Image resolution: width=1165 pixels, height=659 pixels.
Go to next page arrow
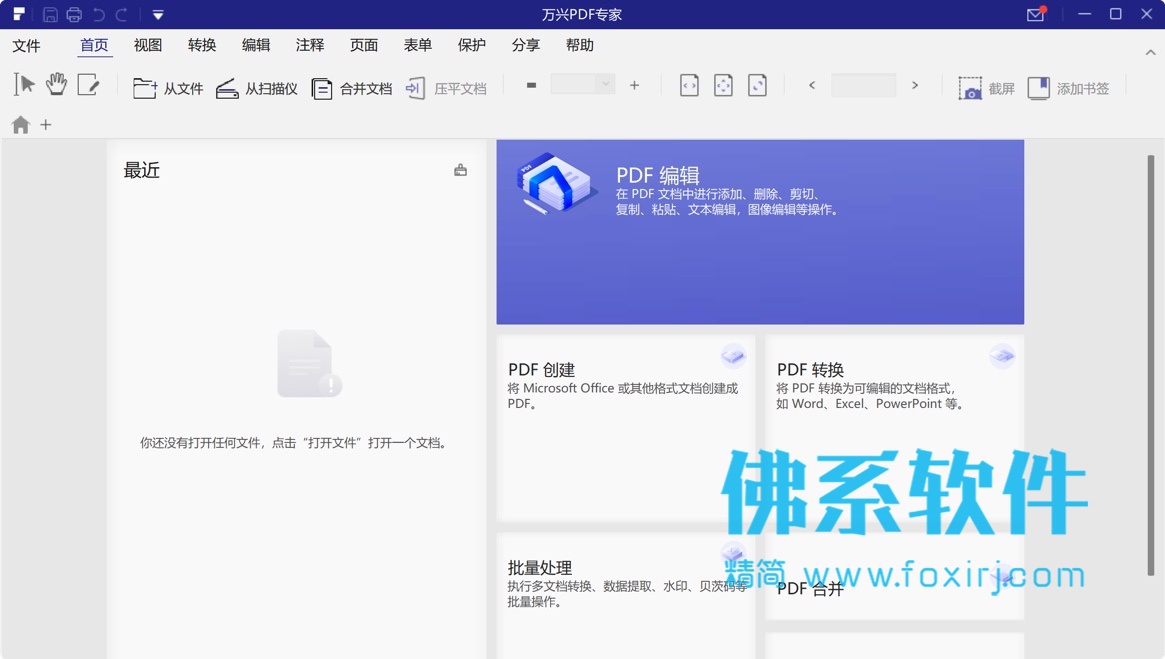point(915,85)
